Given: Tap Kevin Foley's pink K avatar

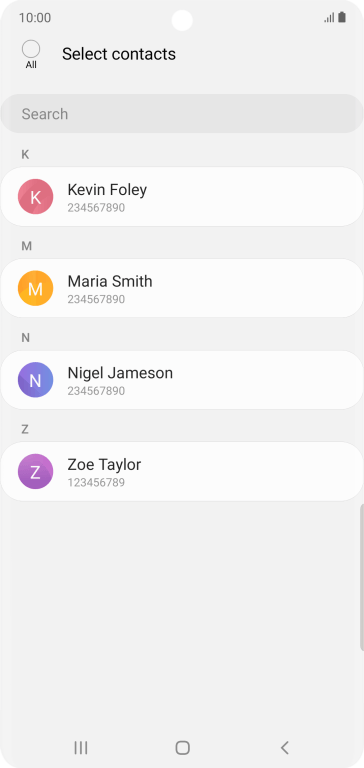Looking at the screenshot, I should tap(35, 197).
